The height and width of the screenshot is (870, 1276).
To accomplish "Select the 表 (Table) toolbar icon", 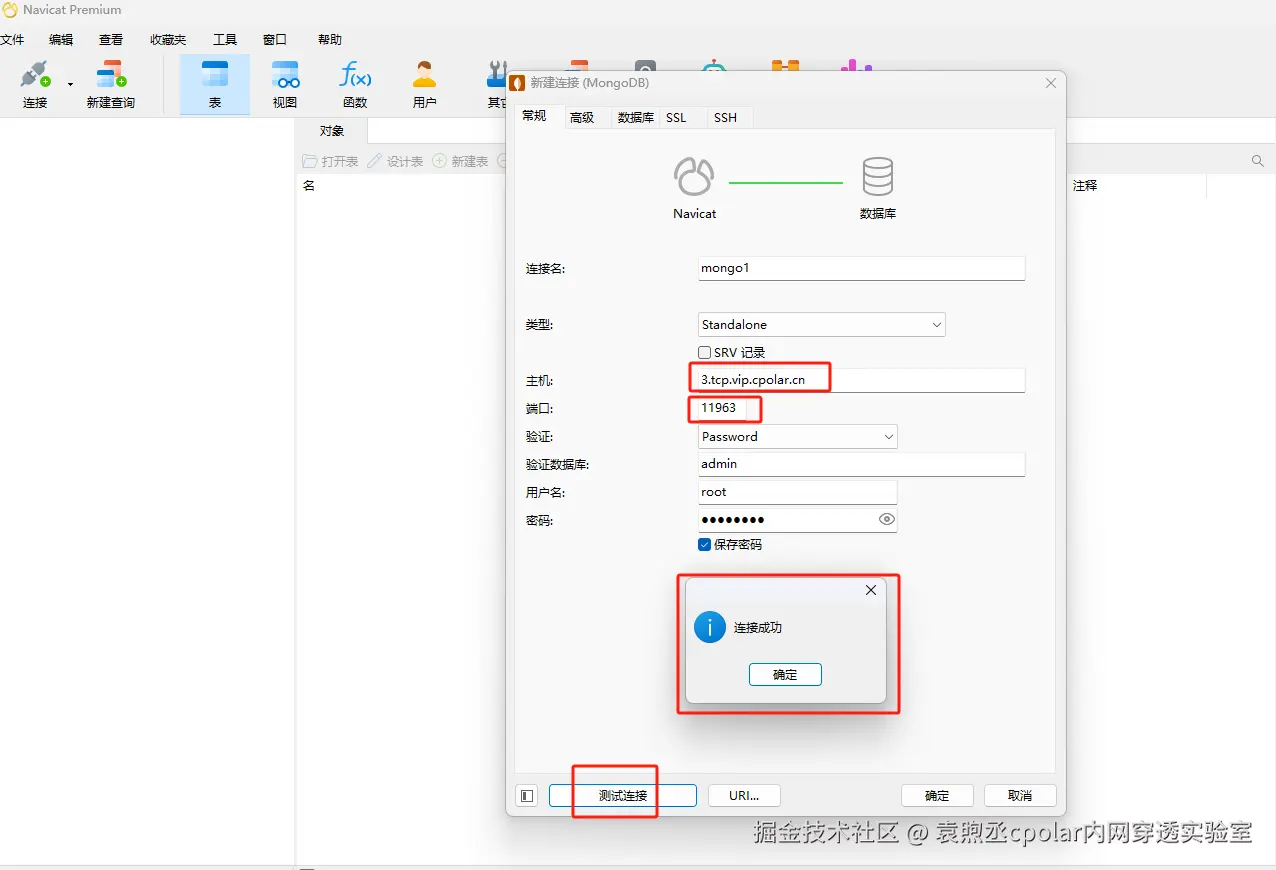I will pos(215,84).
